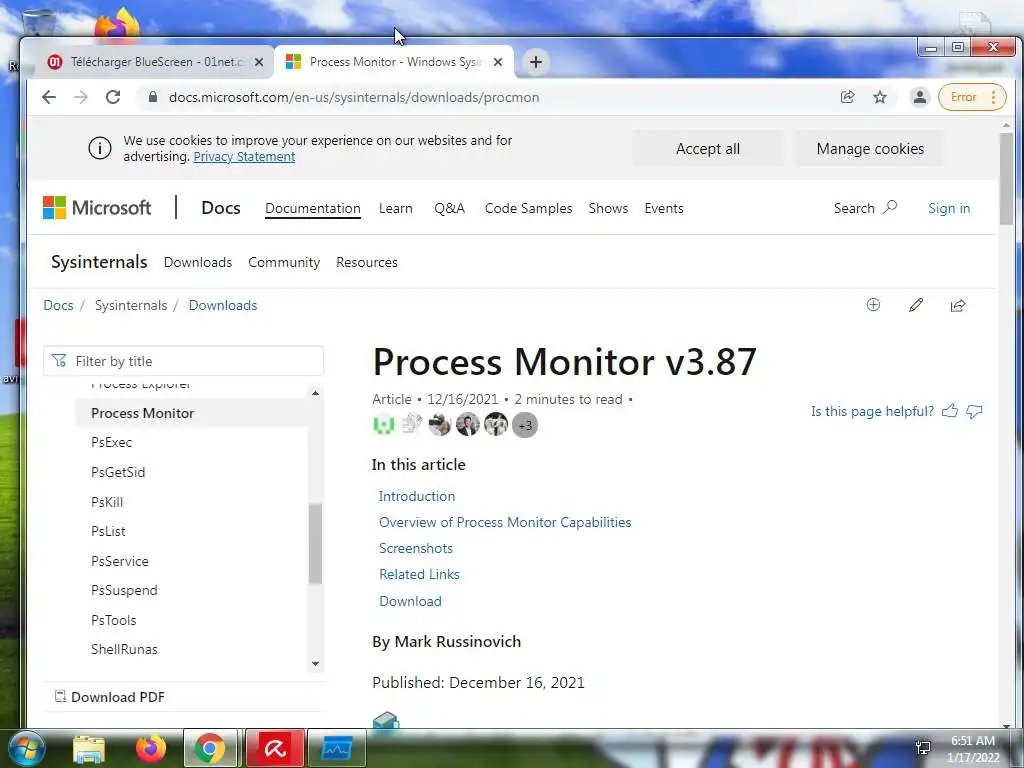Screen dimensions: 1024x768
Task: Go back to the previous page
Action: pyautogui.click(x=49, y=97)
